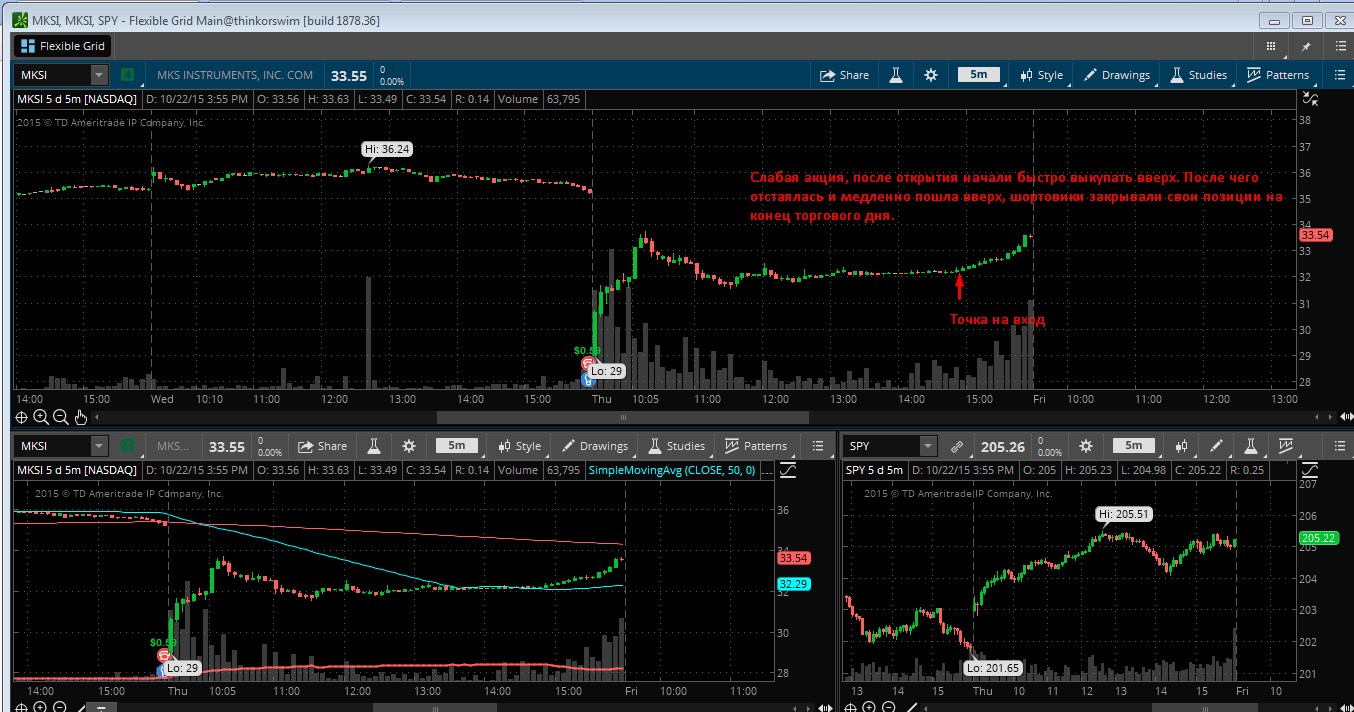Open the Studies menu in the top chart

[x=1198, y=75]
